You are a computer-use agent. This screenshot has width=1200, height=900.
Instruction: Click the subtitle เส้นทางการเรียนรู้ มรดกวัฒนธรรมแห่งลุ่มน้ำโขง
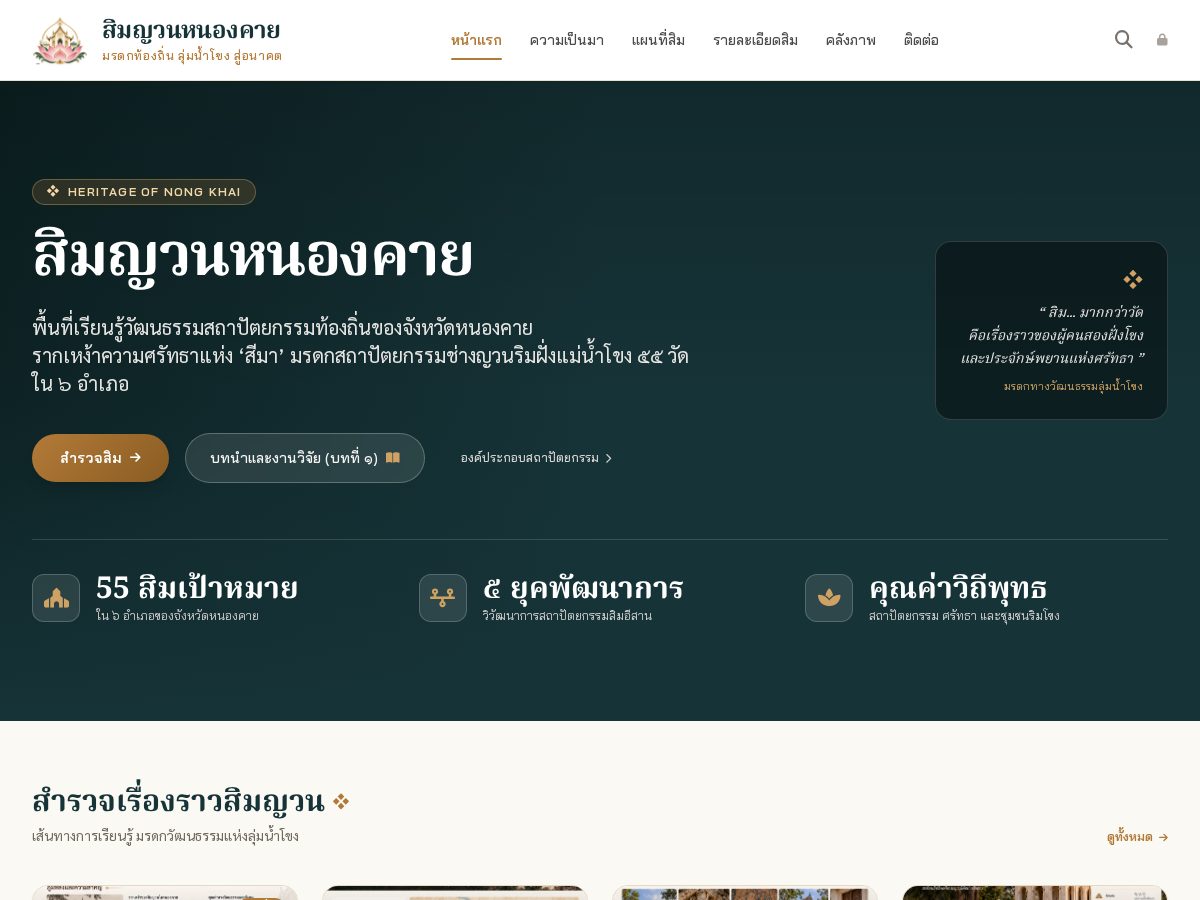click(x=165, y=836)
